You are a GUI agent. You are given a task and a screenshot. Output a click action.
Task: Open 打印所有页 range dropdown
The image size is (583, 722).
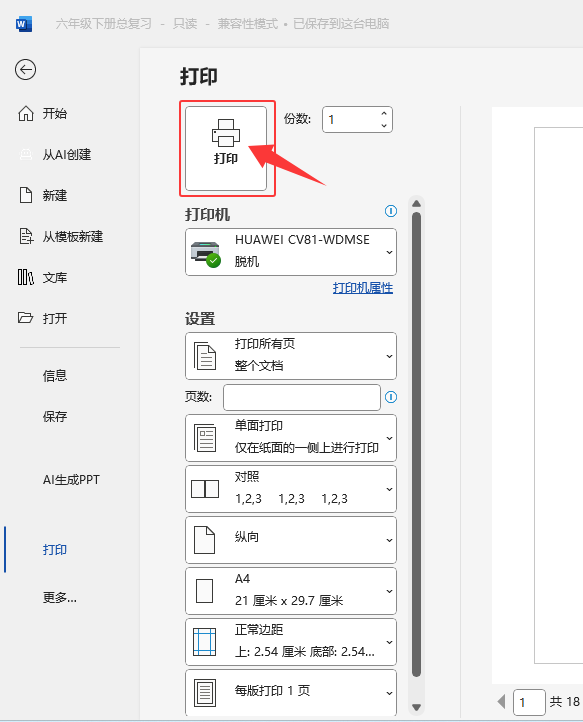coord(291,356)
